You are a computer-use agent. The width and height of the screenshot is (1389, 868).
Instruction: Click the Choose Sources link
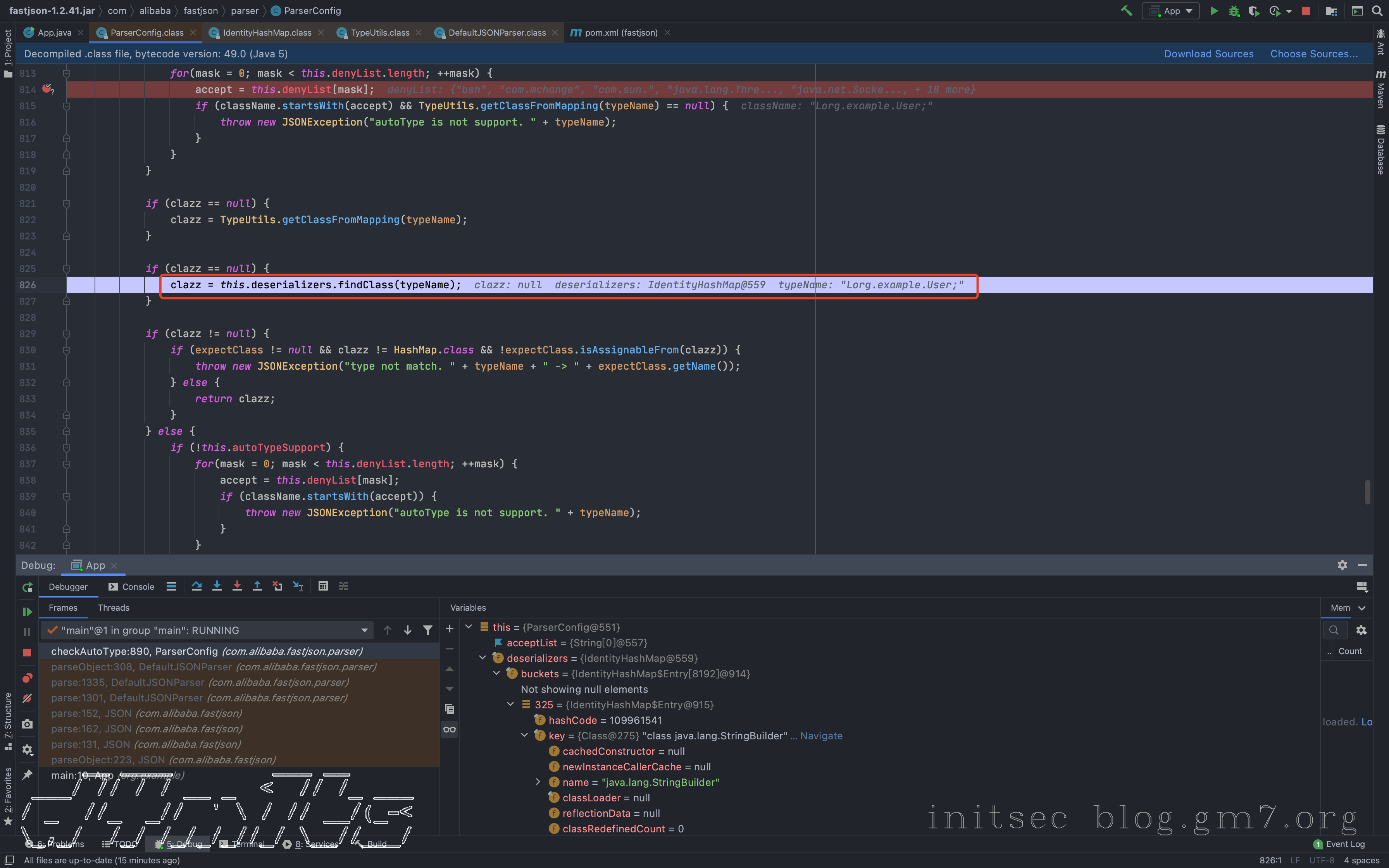(x=1313, y=54)
